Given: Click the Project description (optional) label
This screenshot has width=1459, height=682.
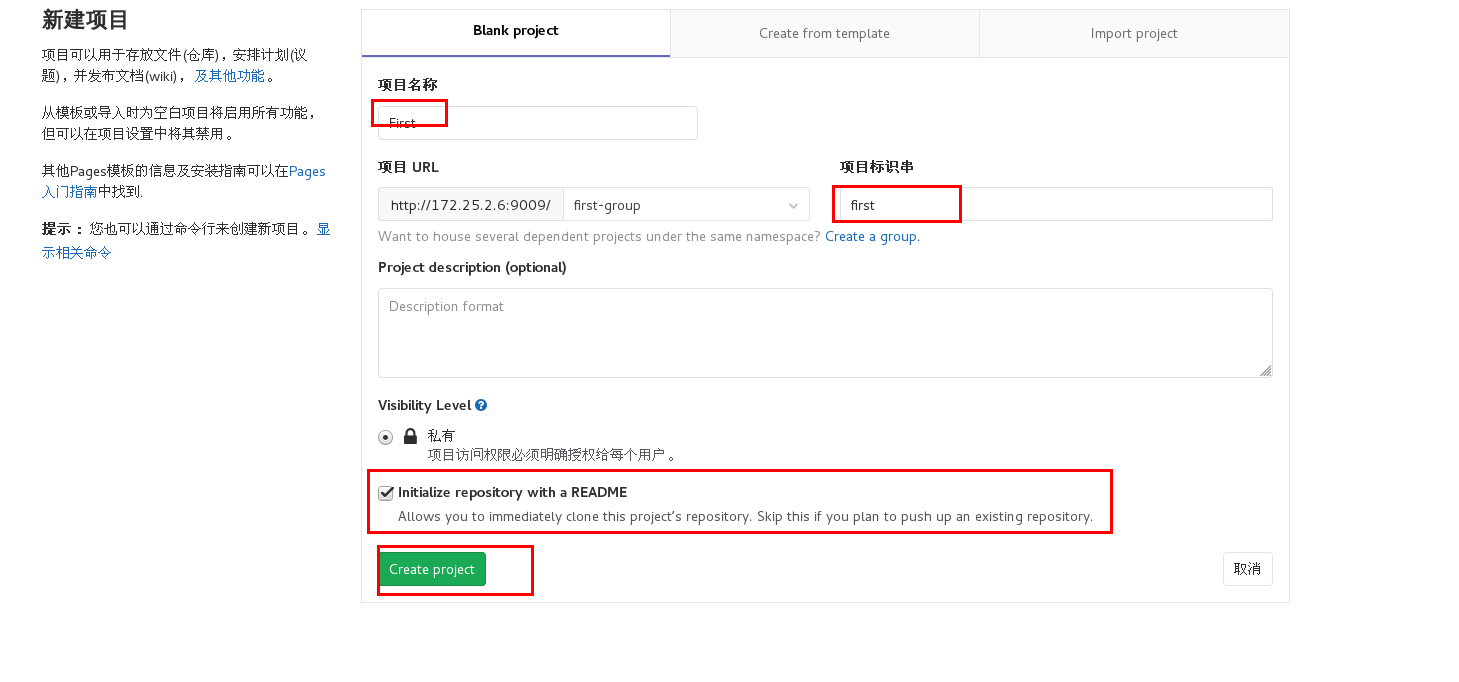Looking at the screenshot, I should tap(472, 267).
